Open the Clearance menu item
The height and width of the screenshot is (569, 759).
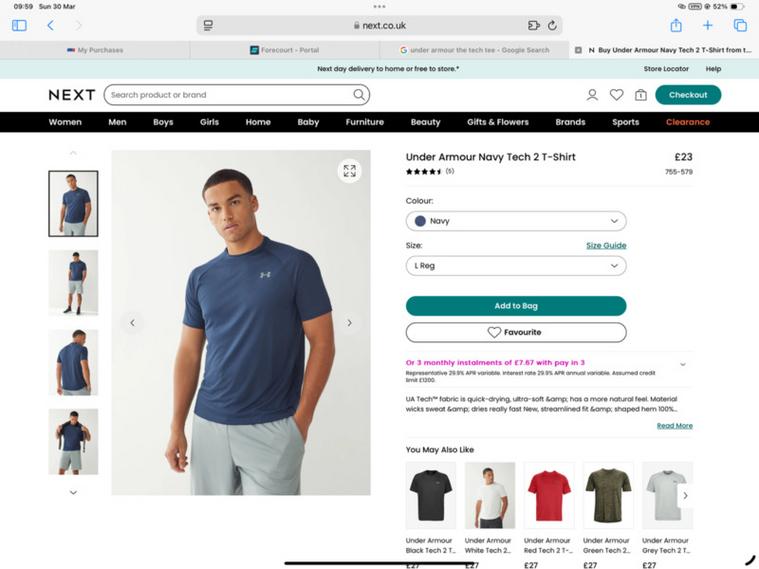pos(688,122)
